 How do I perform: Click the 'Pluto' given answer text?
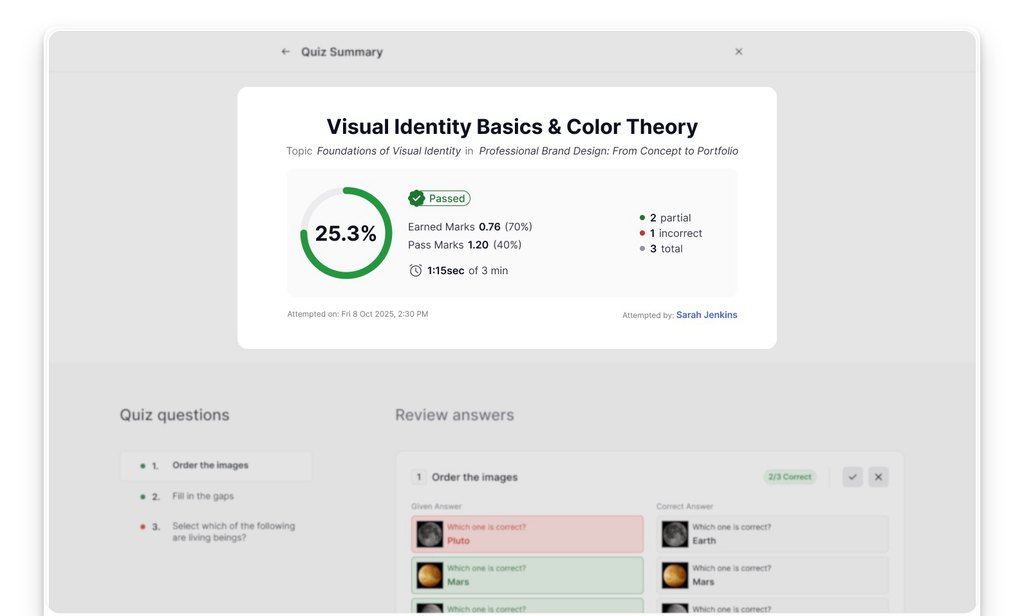tap(458, 541)
